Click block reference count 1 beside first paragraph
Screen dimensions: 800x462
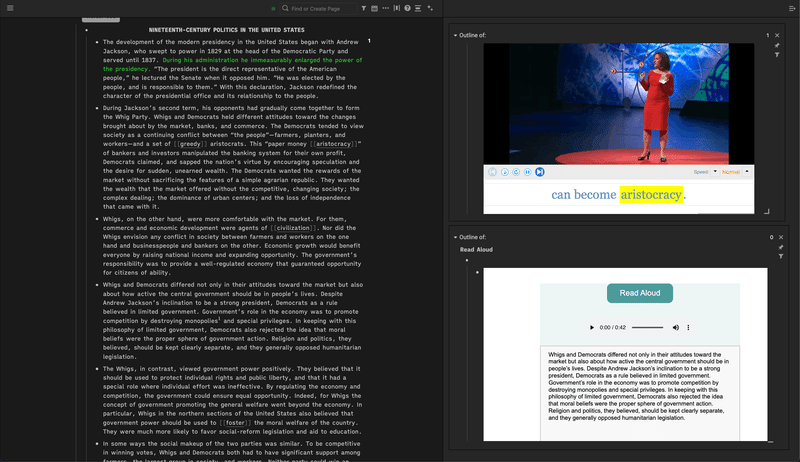tap(369, 41)
